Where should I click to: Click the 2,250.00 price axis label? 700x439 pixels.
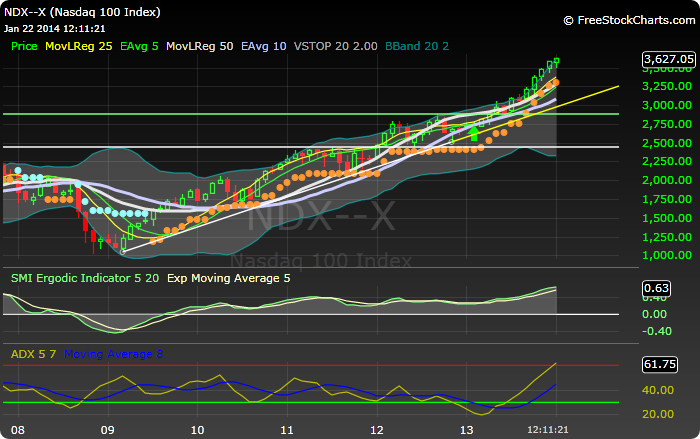[x=667, y=161]
